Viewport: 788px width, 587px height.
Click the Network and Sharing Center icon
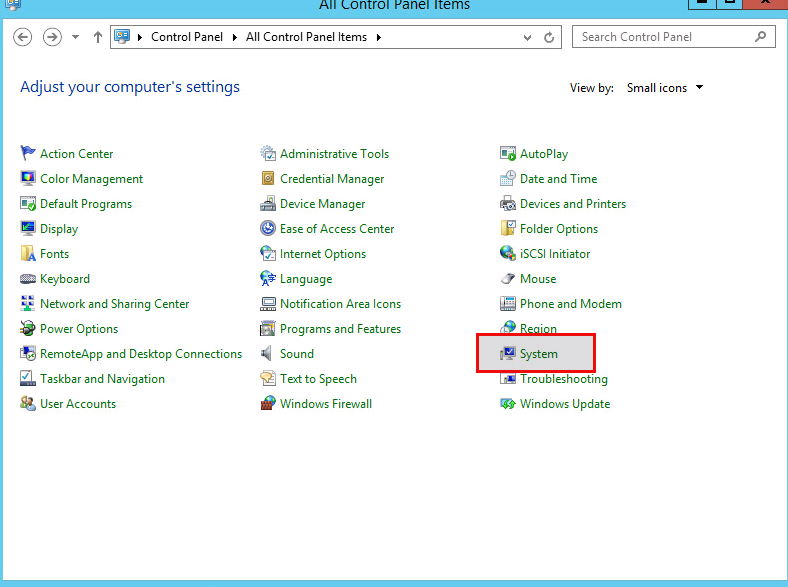pos(28,304)
